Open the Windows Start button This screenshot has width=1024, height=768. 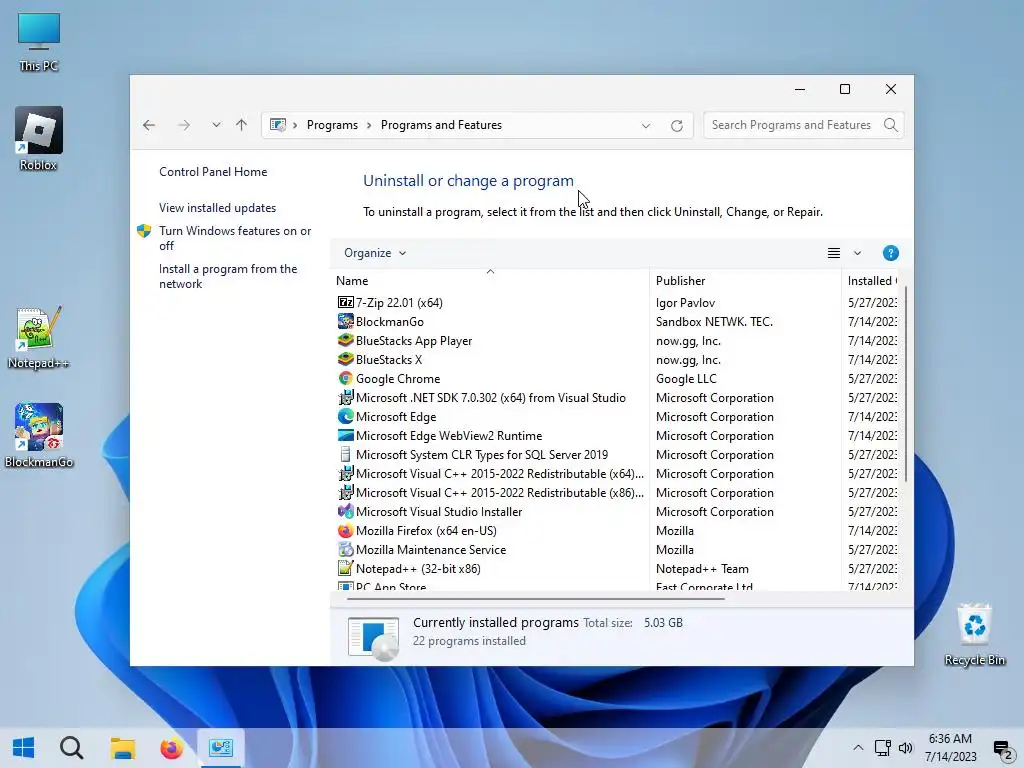(x=24, y=748)
